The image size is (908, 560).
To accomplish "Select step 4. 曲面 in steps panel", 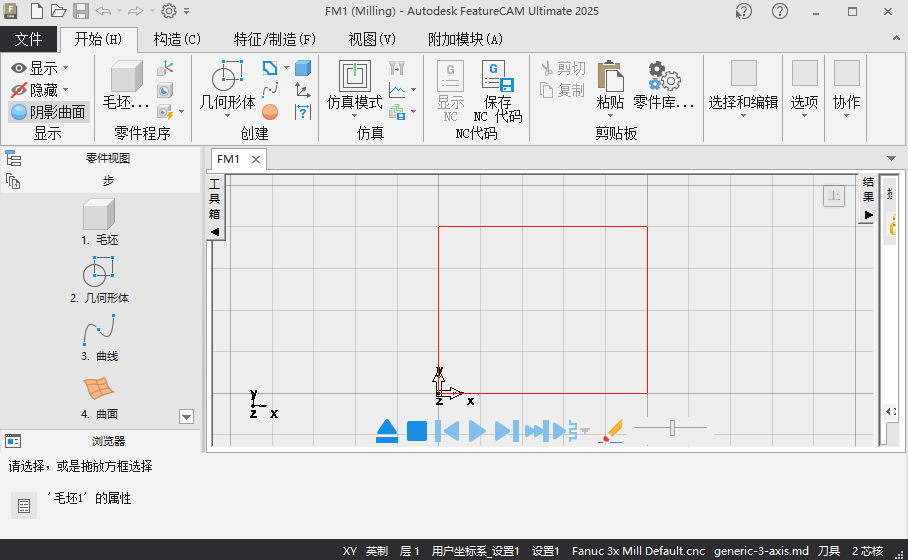I will tap(99, 398).
